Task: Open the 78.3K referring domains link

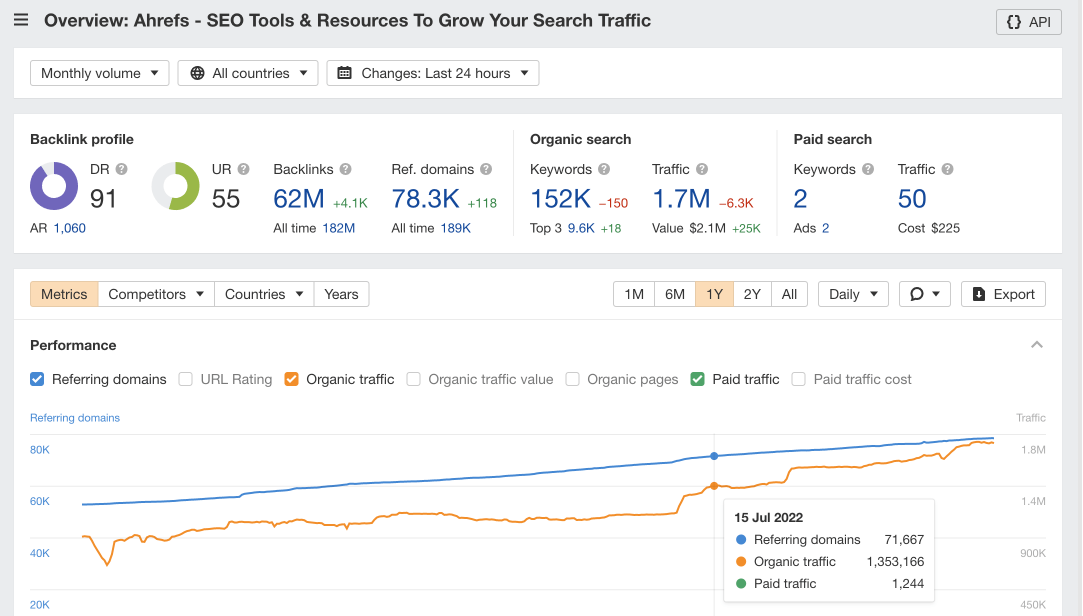Action: (425, 199)
